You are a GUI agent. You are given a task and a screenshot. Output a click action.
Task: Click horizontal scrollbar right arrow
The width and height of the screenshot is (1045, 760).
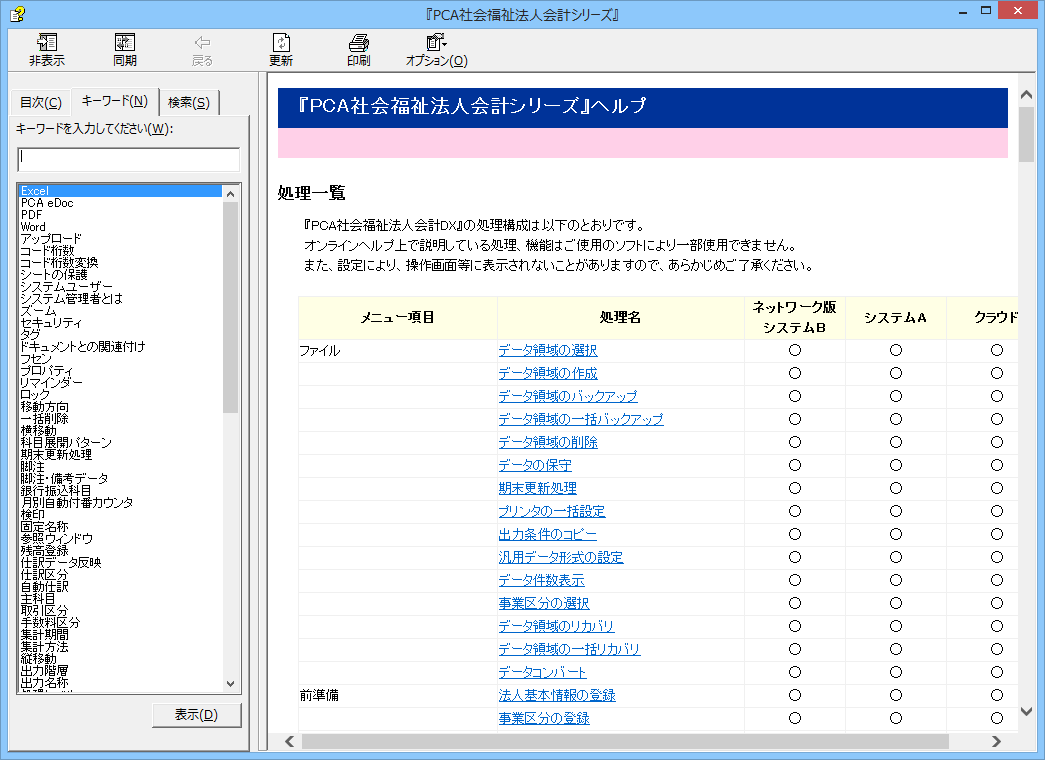(996, 741)
